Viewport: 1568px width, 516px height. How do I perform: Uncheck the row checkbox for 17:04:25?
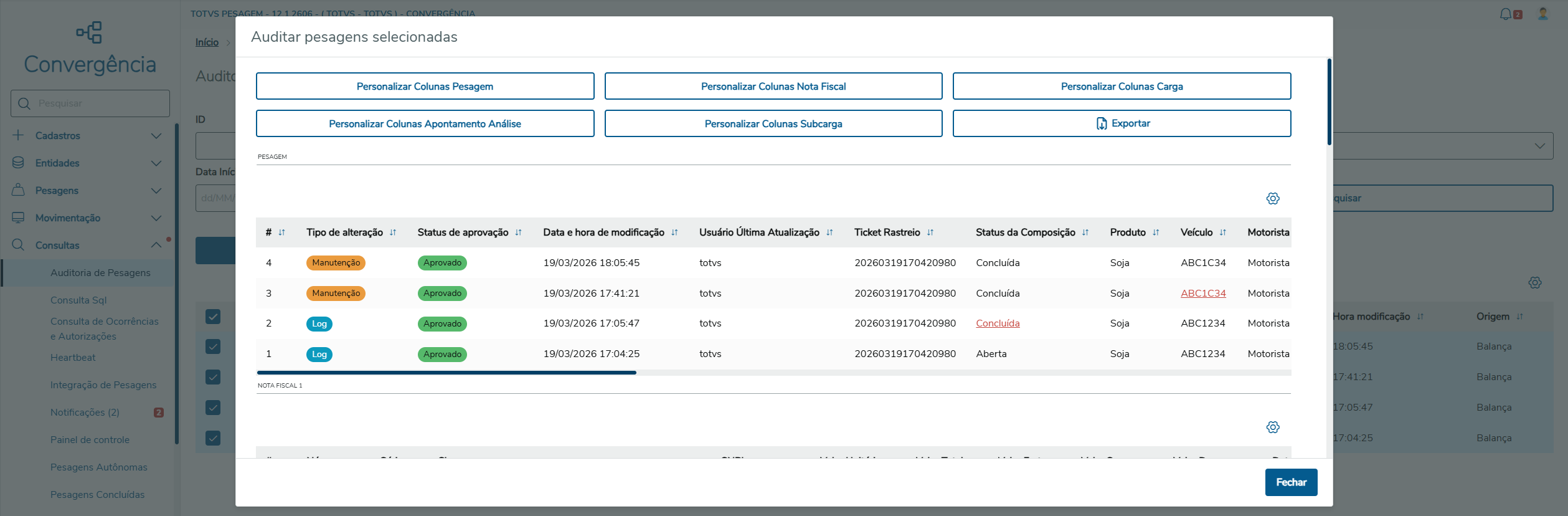click(213, 438)
